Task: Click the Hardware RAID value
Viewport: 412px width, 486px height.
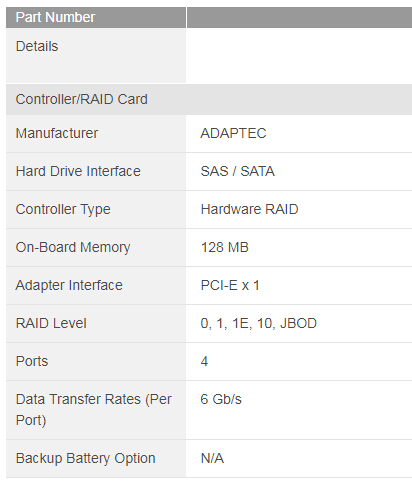Action: (249, 209)
